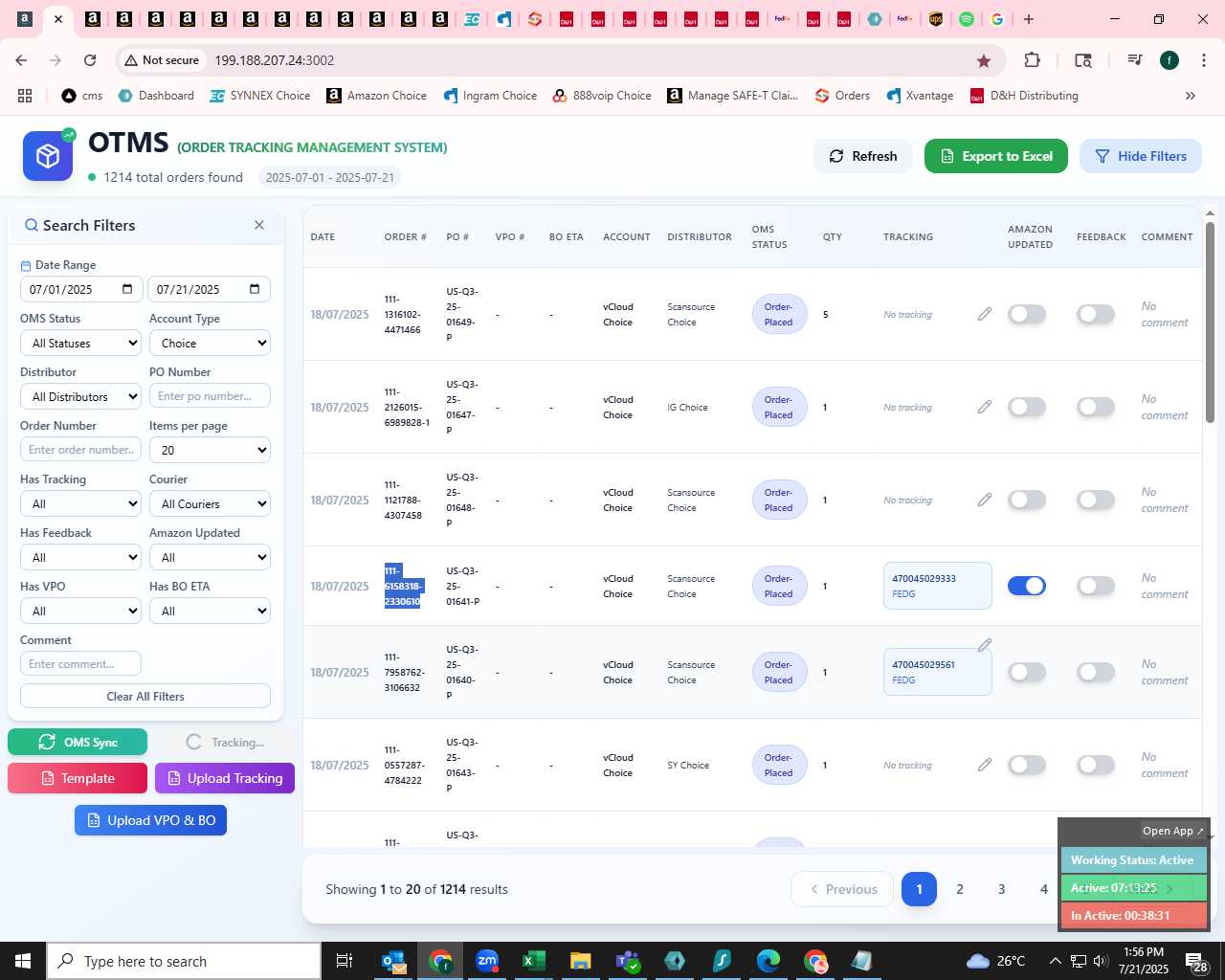Viewport: 1225px width, 980px height.
Task: Toggle Feedback for order 111-1316102-4471466
Action: pyautogui.click(x=1096, y=314)
